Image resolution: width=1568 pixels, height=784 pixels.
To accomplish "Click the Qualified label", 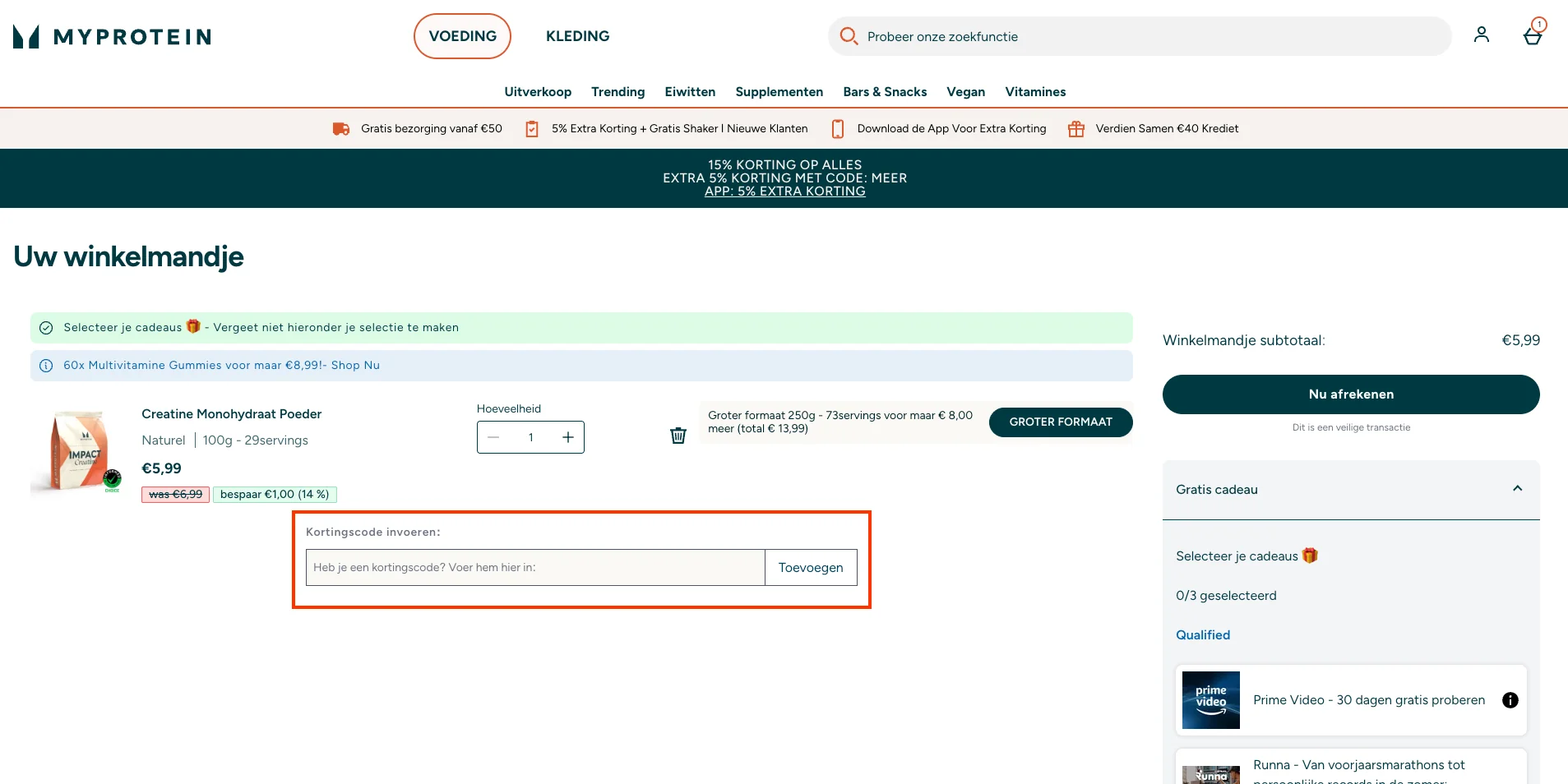I will coord(1203,635).
